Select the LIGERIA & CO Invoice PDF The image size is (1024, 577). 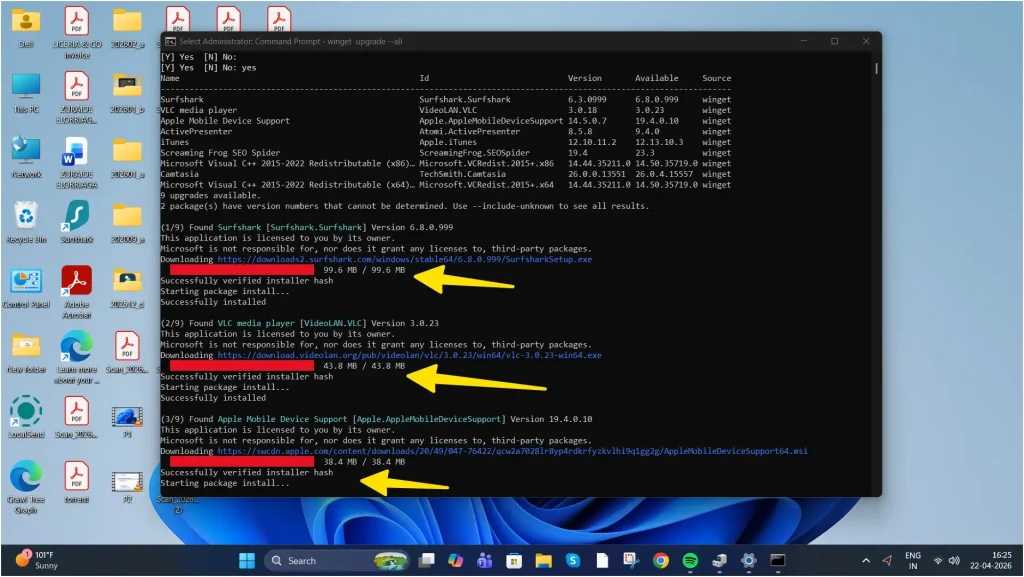pos(76,33)
